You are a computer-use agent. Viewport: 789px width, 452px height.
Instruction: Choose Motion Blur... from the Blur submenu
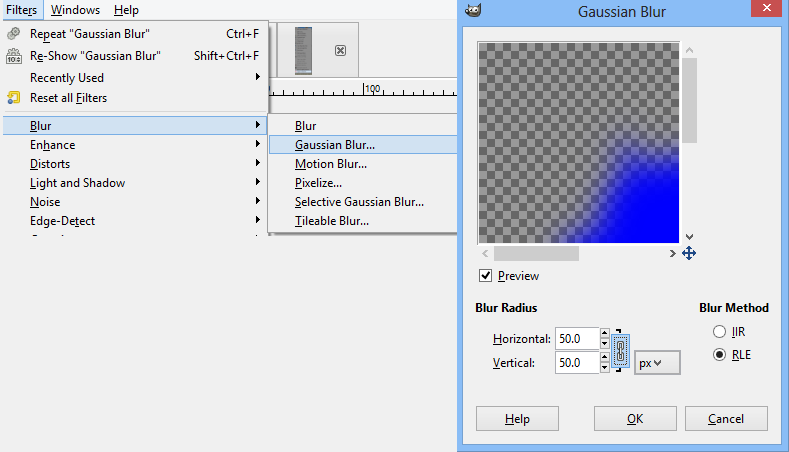click(330, 164)
